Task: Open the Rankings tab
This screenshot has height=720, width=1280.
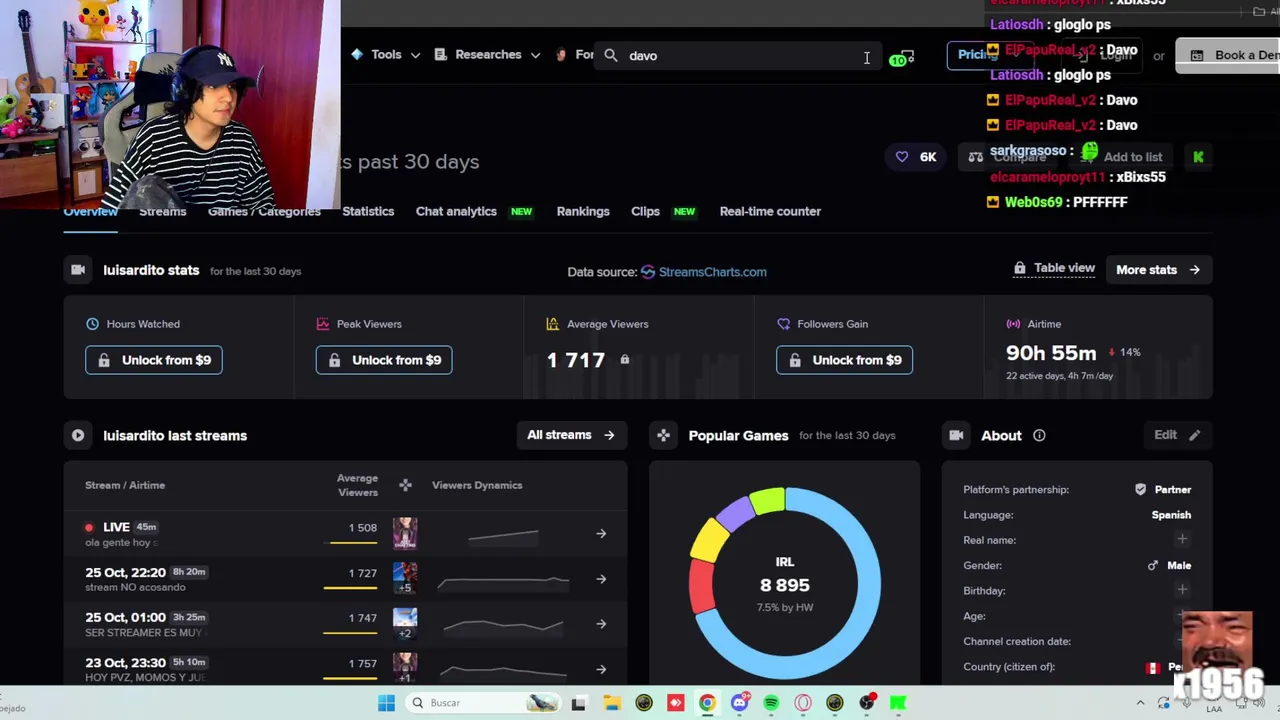Action: pyautogui.click(x=583, y=211)
